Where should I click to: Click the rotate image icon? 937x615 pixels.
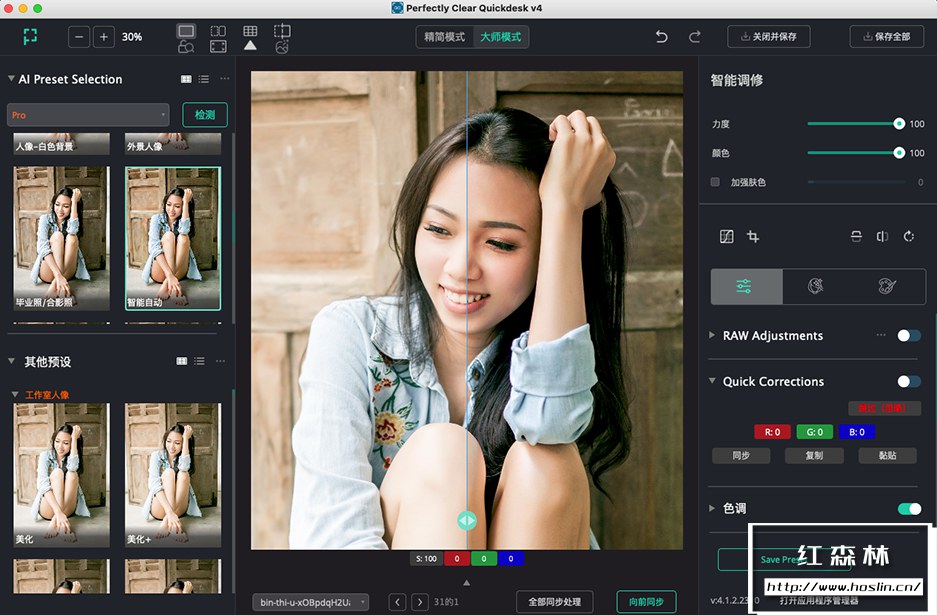point(908,236)
